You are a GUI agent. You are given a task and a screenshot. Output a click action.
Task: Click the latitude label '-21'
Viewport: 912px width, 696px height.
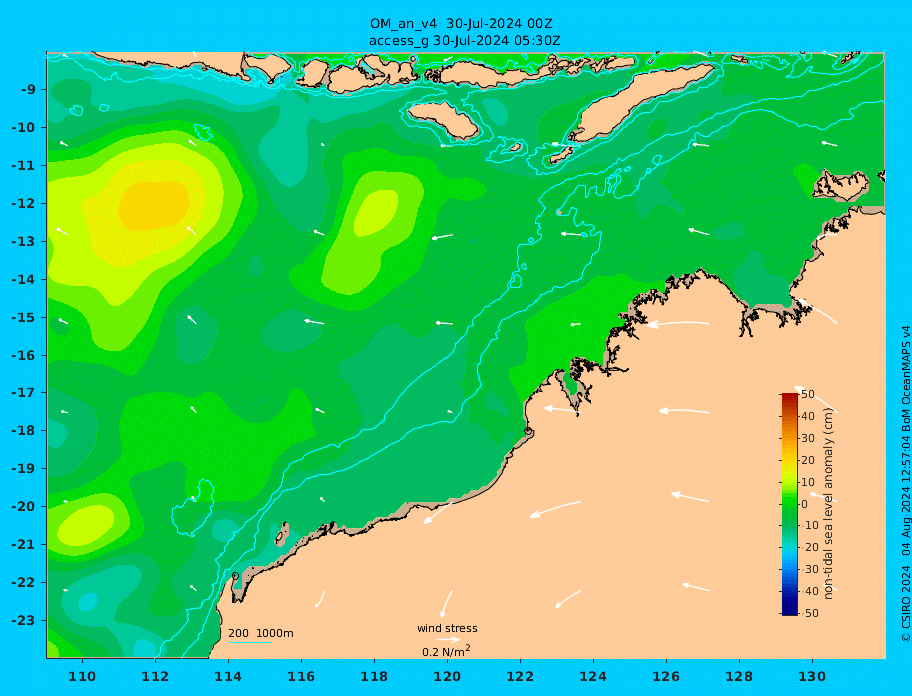24,545
